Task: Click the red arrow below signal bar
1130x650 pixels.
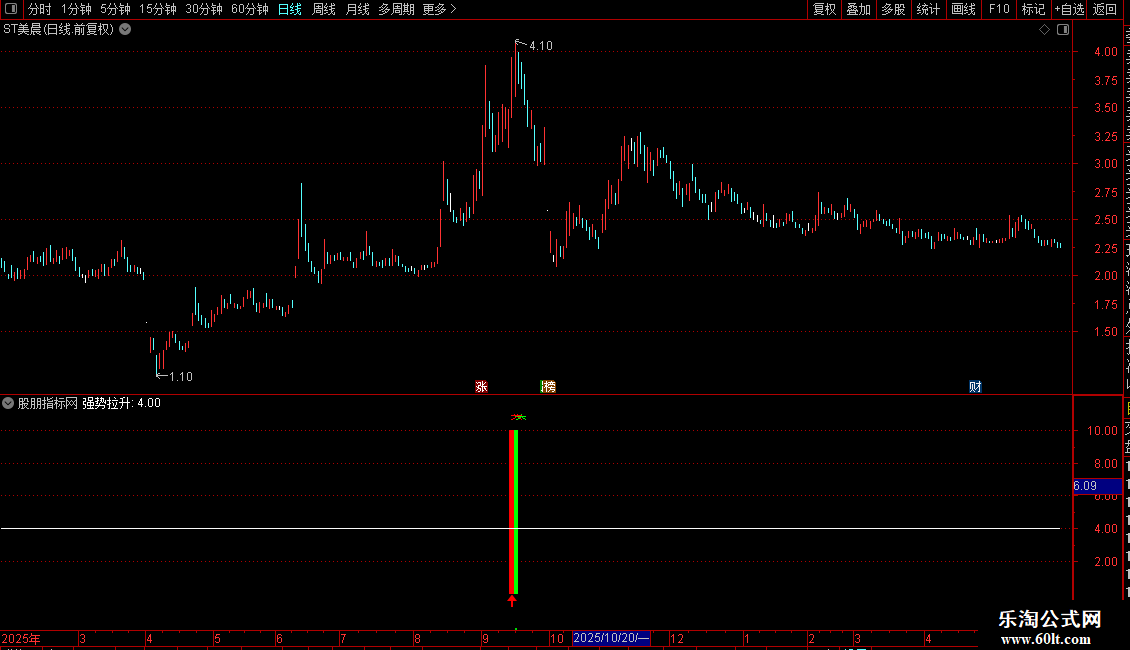Action: [512, 601]
